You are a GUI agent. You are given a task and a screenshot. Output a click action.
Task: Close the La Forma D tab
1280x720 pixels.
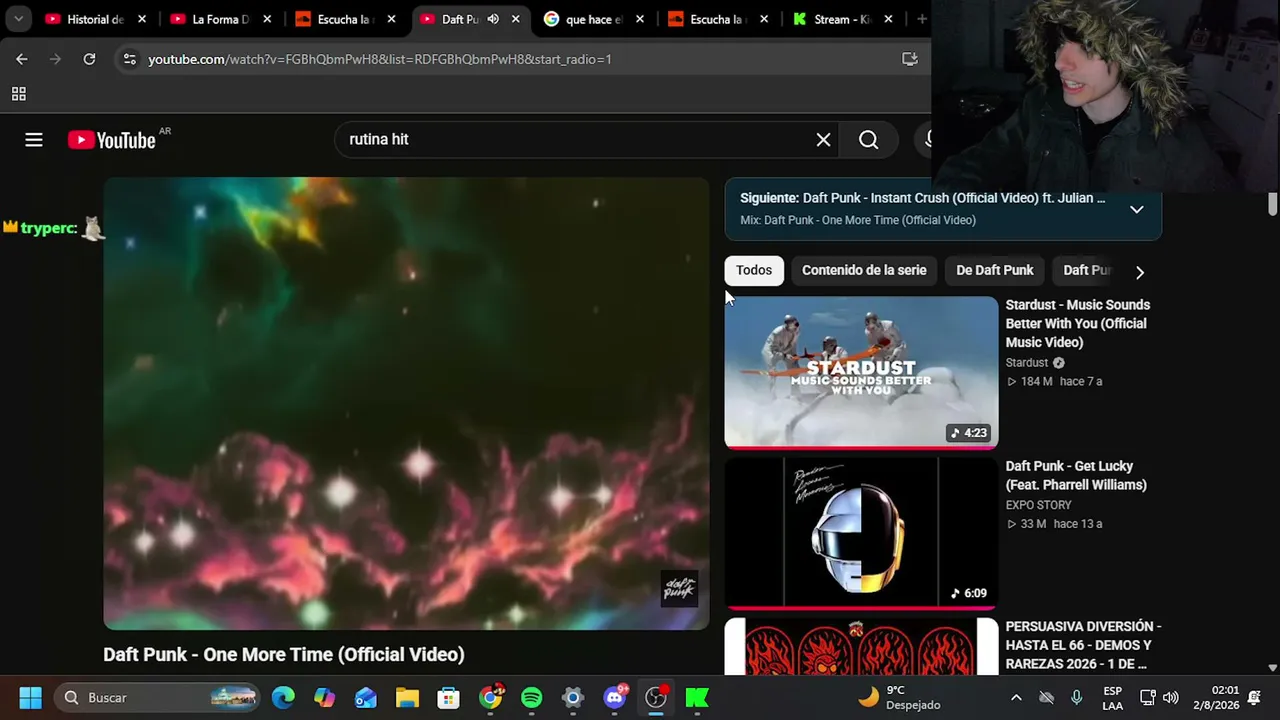[267, 19]
